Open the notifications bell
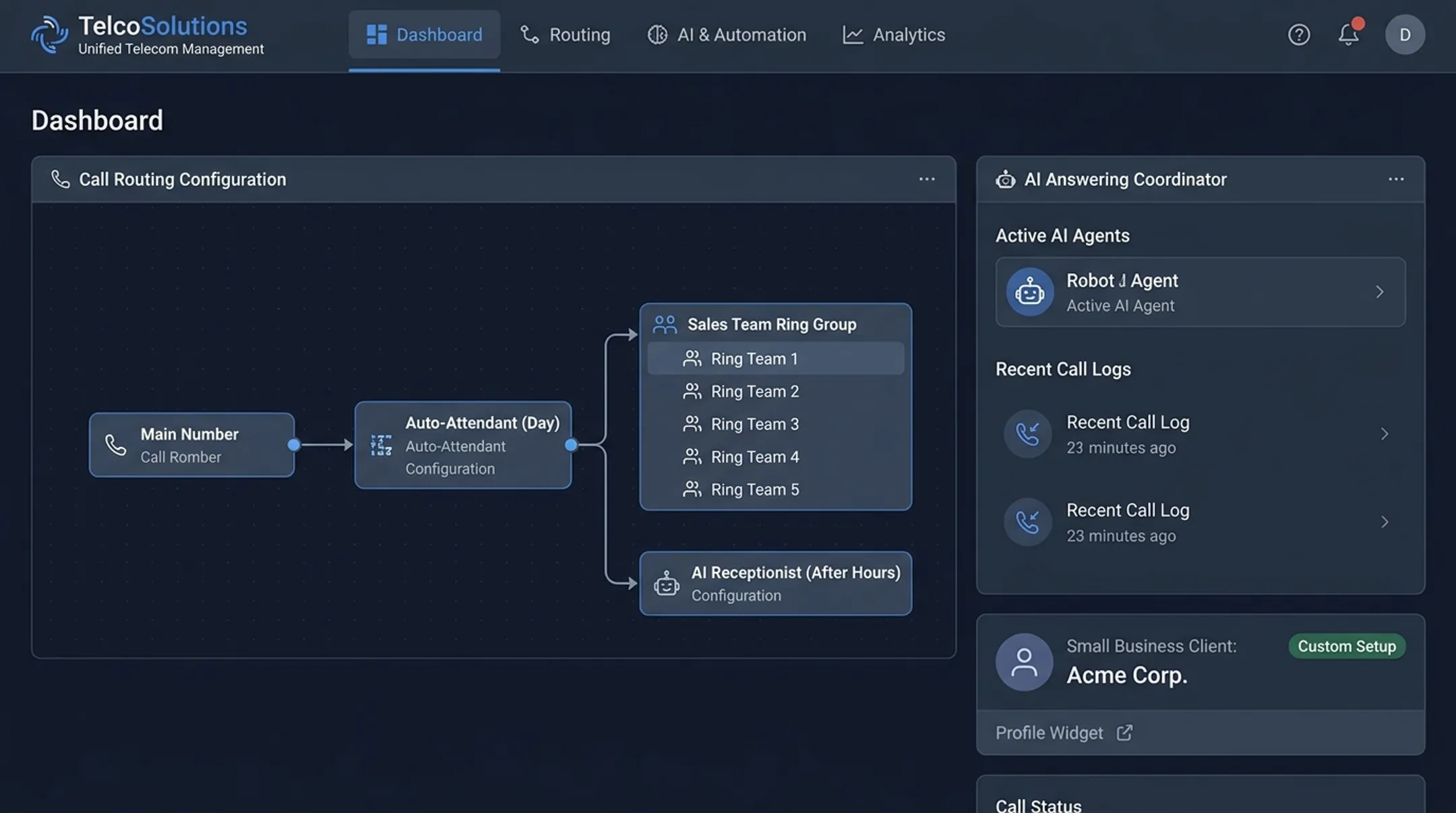1456x813 pixels. click(1349, 33)
